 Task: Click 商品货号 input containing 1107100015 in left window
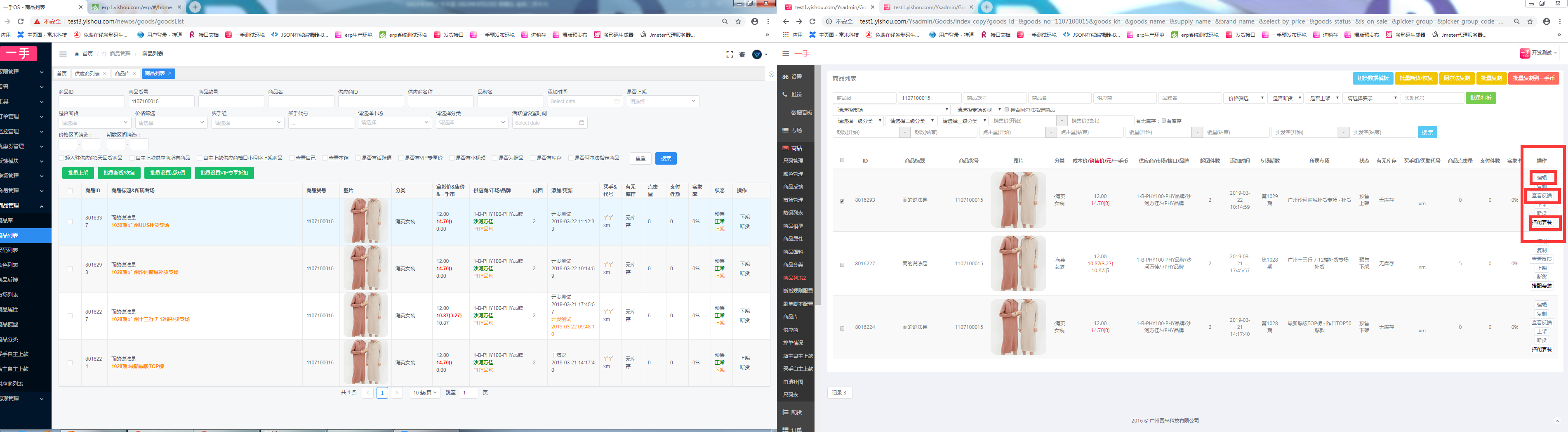161,101
